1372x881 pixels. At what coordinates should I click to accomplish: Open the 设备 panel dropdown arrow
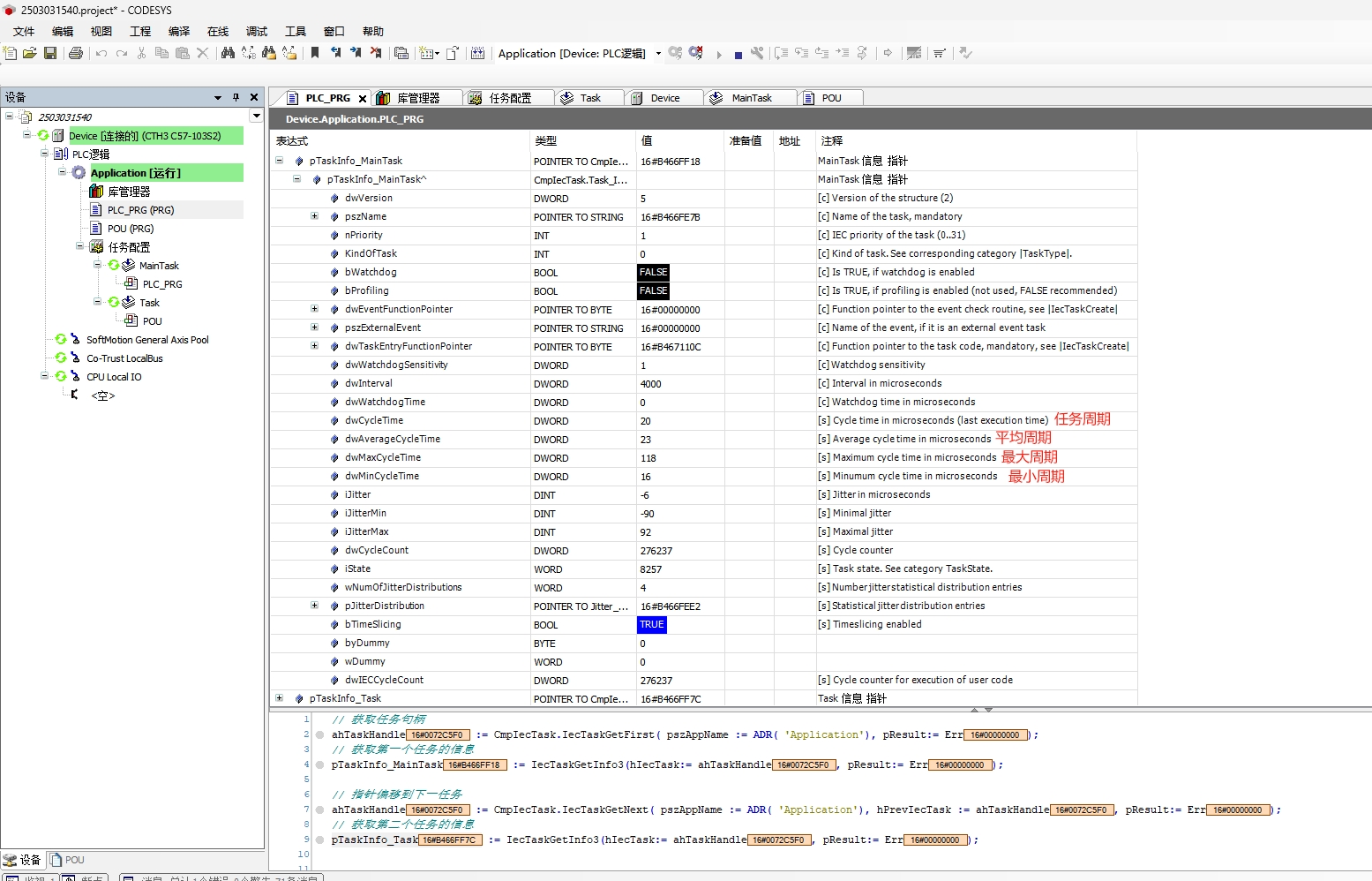point(218,97)
